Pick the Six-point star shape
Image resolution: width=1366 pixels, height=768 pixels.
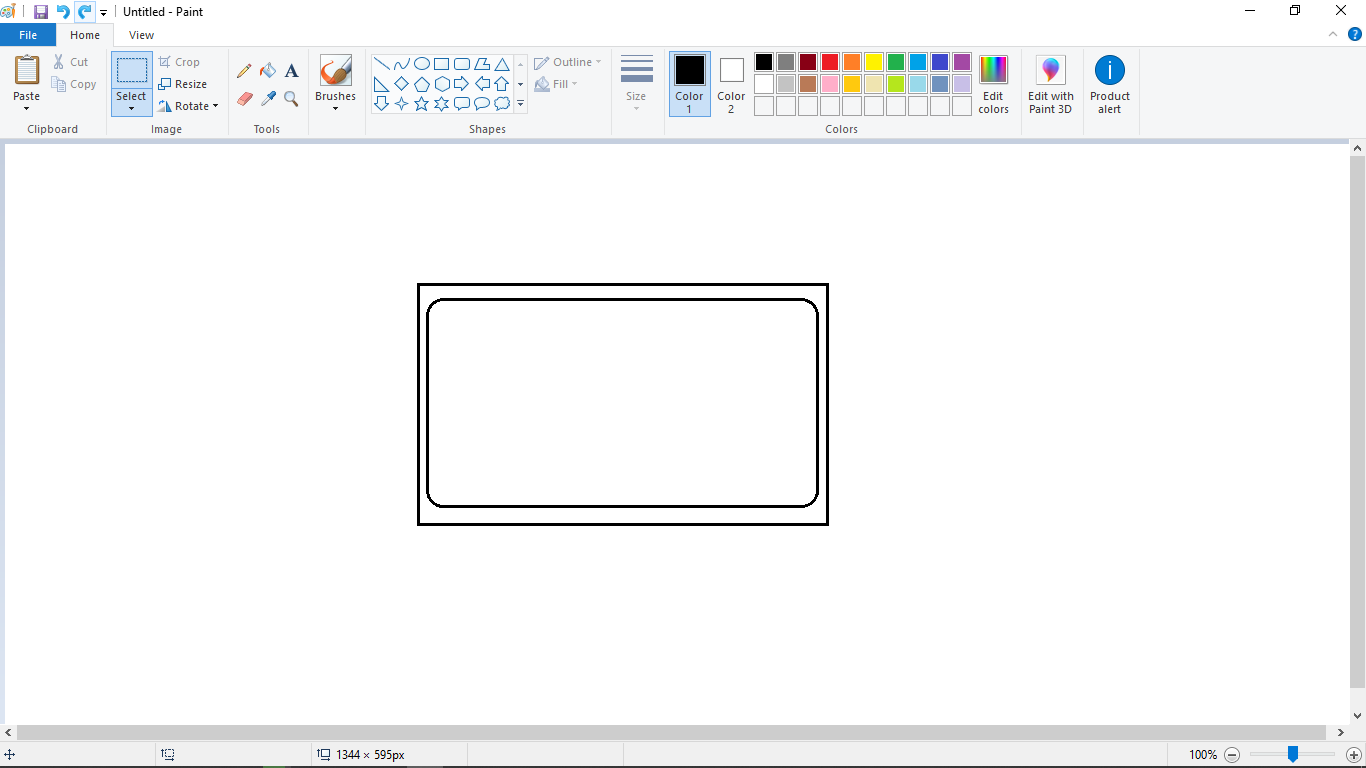(441, 104)
